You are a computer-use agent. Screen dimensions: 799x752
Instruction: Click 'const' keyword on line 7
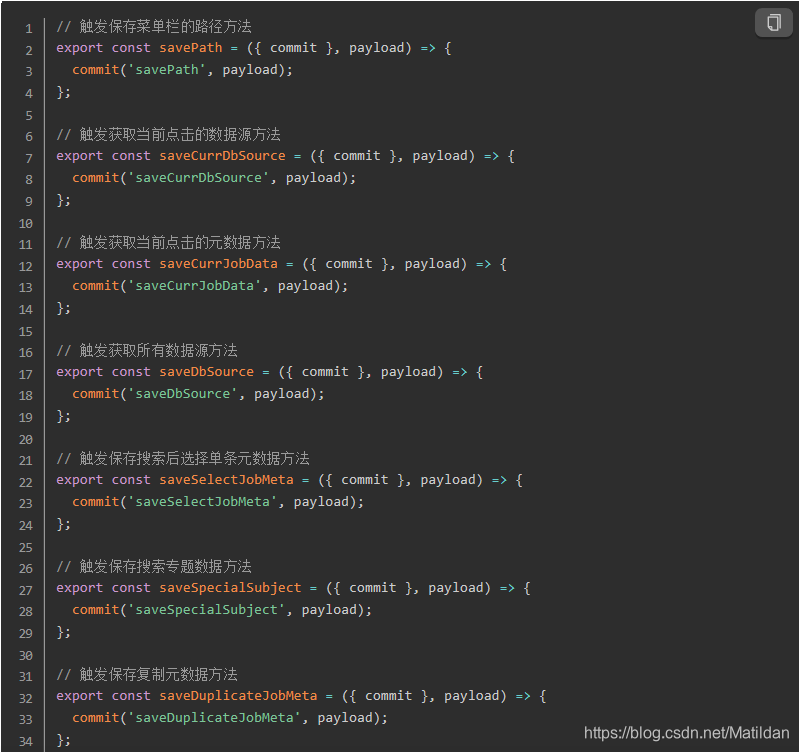click(131, 156)
